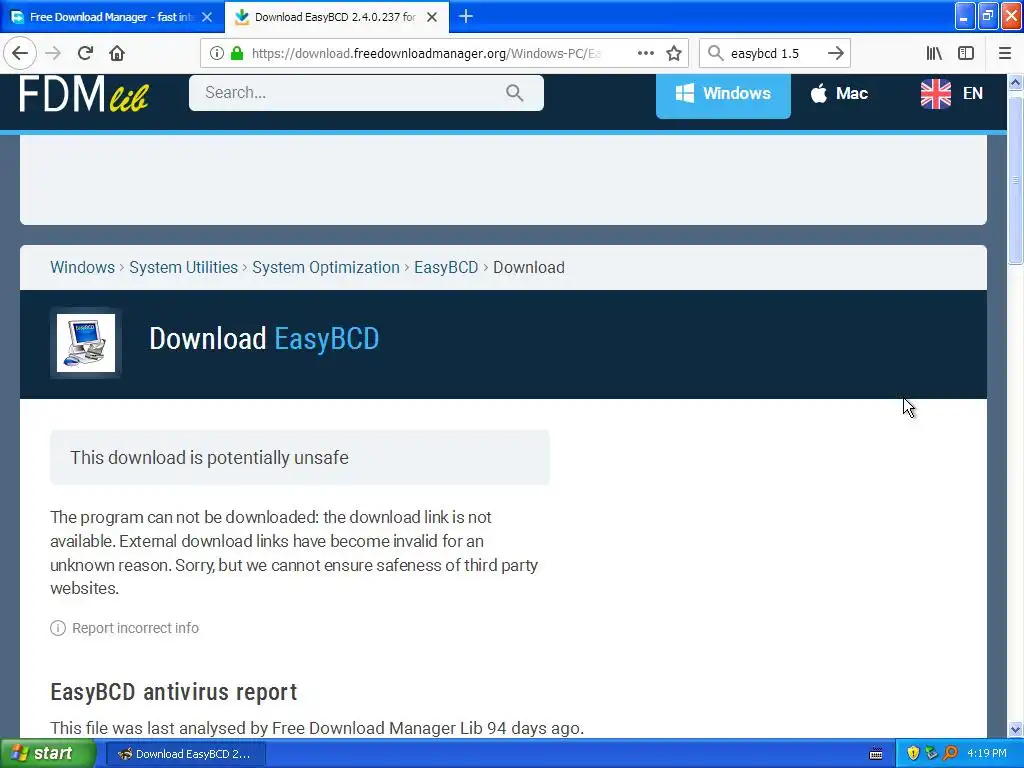Open the Windows start menu
Viewport: 1024px width, 768px height.
coord(48,754)
